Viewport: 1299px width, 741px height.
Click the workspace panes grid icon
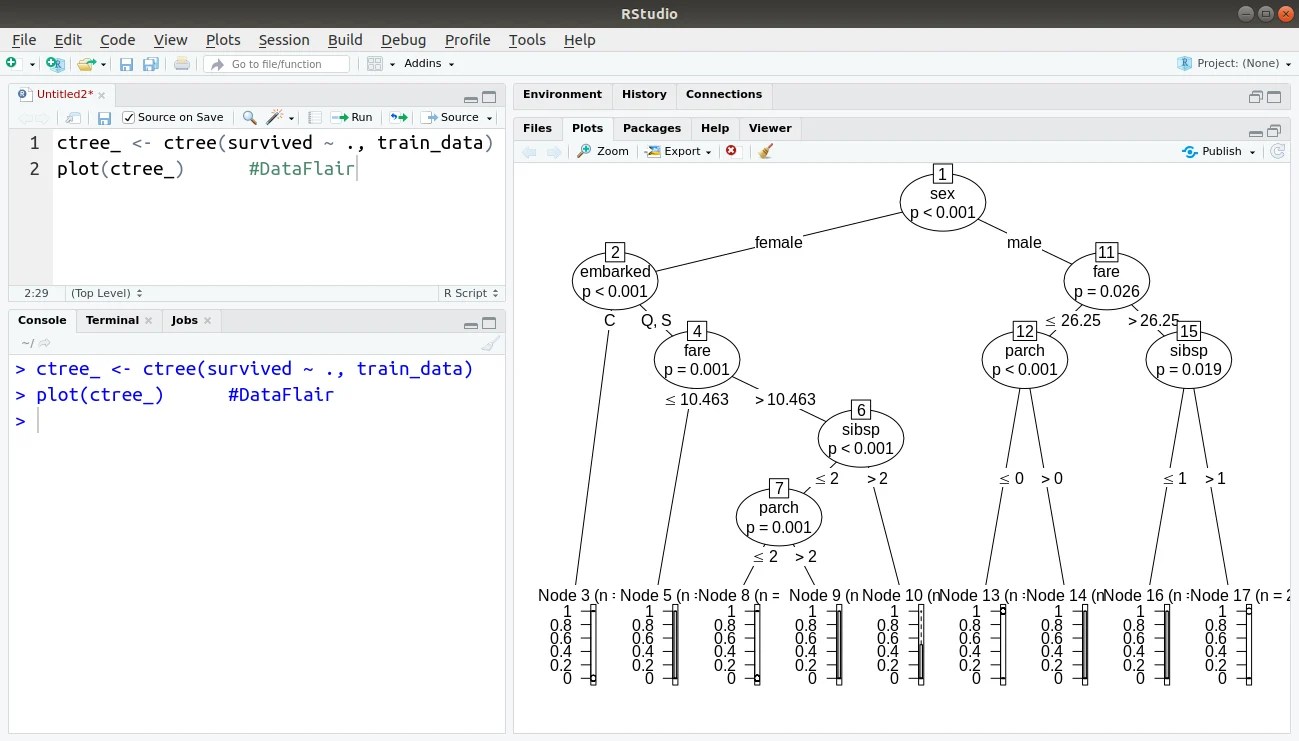coord(374,64)
